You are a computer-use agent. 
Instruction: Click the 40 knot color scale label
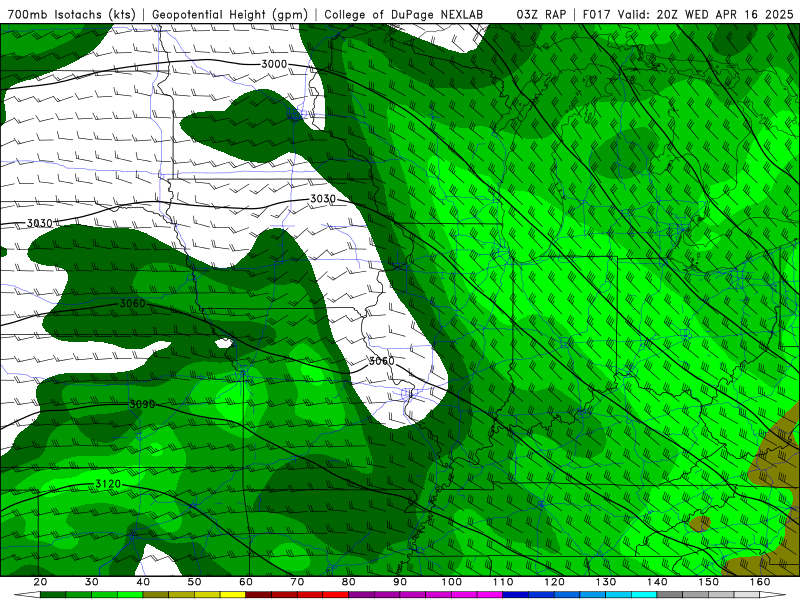[143, 582]
